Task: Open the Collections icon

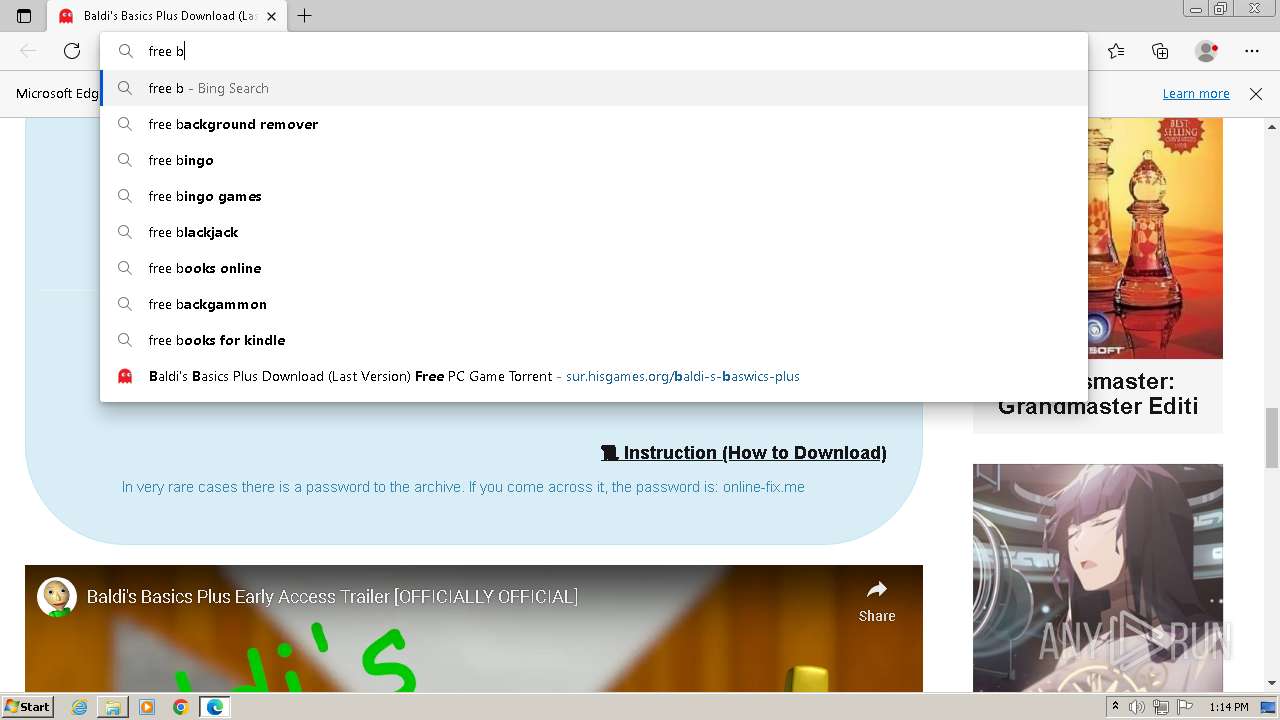Action: pos(1160,51)
